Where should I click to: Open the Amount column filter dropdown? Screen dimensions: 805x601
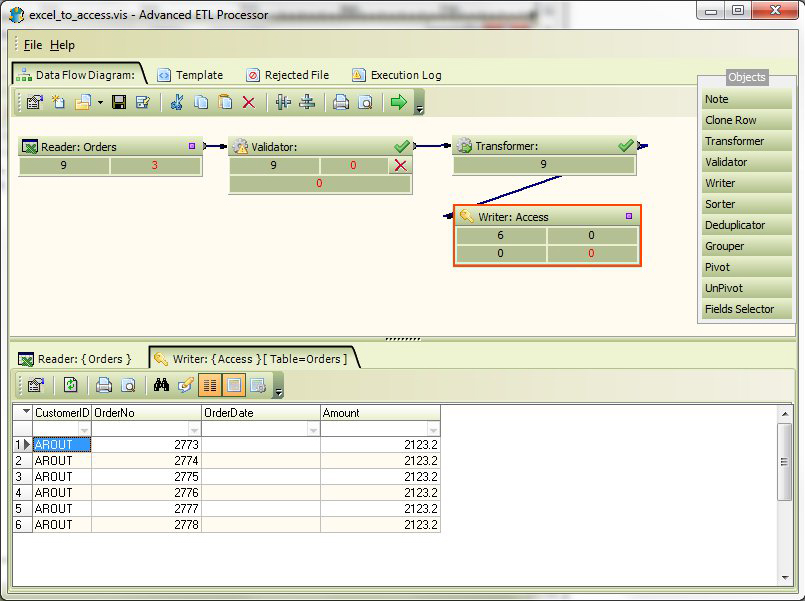click(432, 429)
